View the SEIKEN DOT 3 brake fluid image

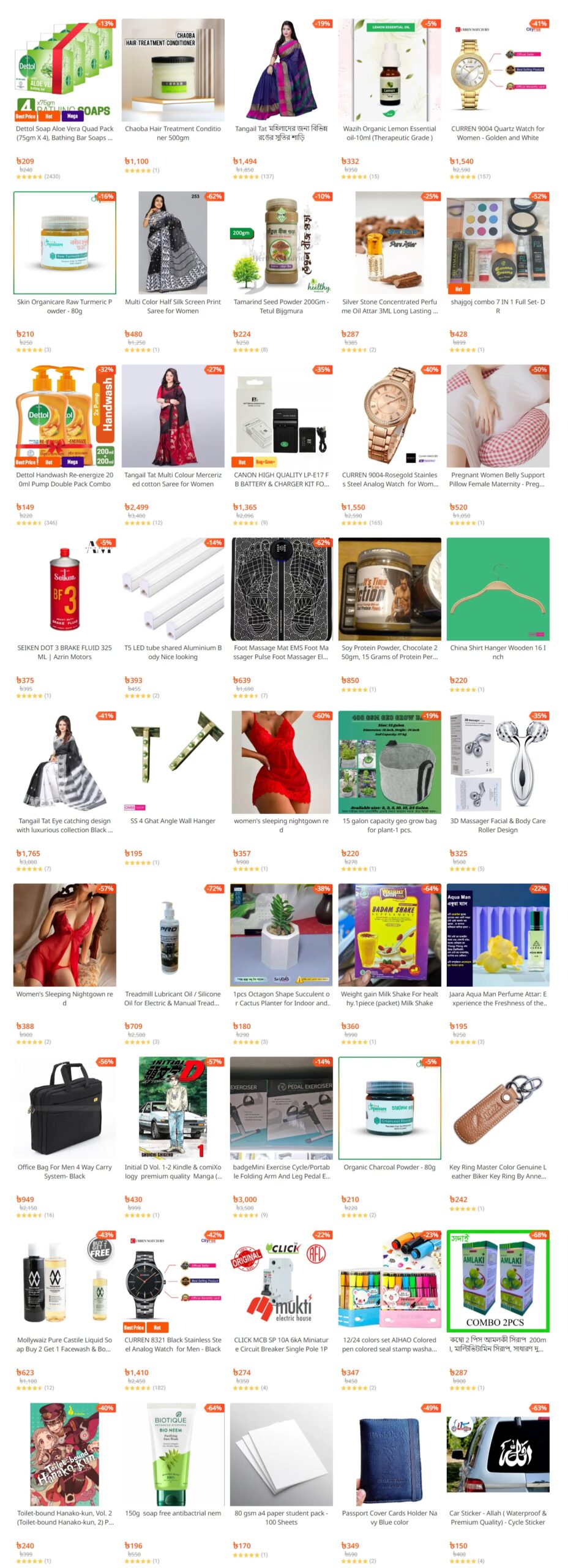coord(64,589)
